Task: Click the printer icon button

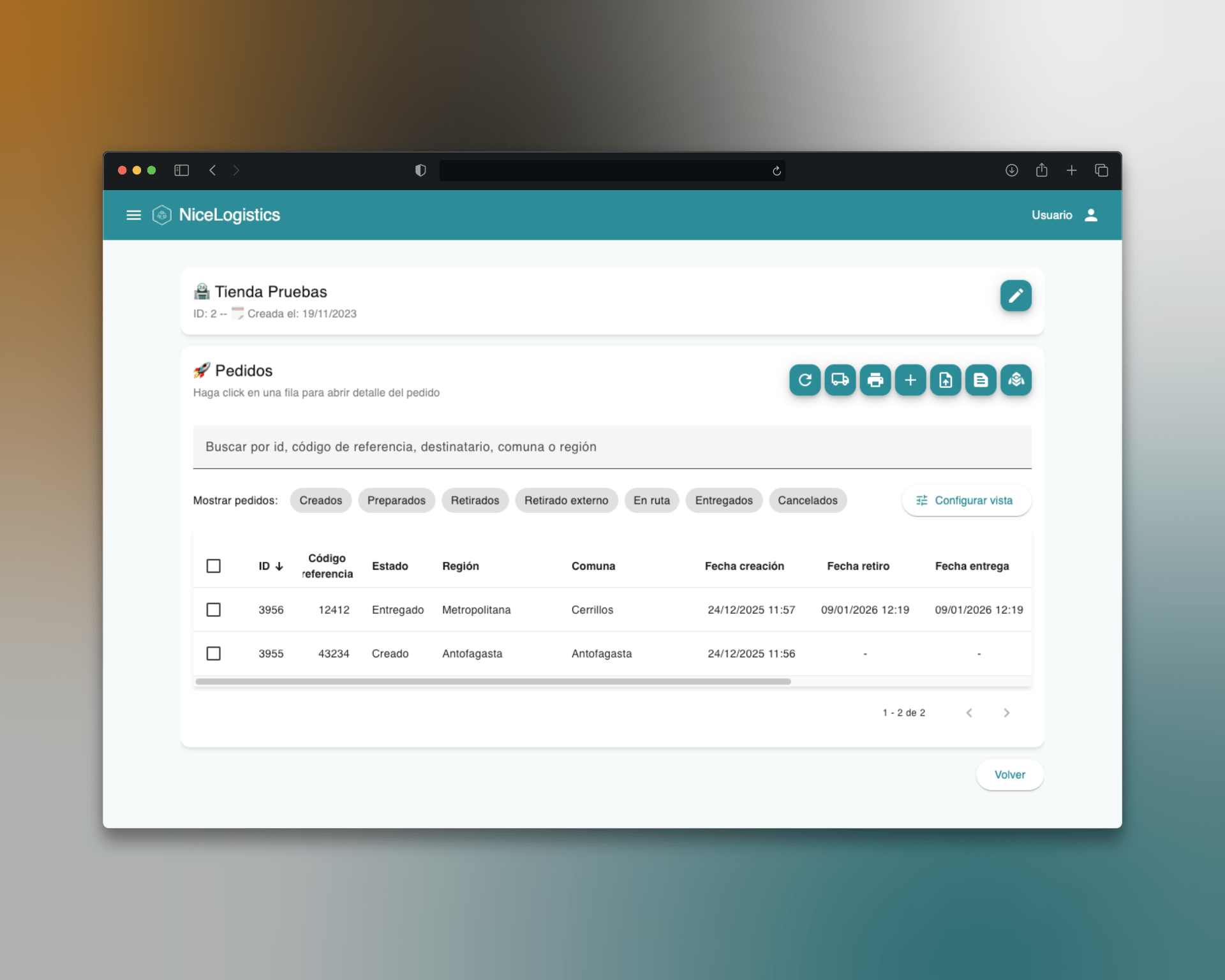Action: (x=875, y=380)
